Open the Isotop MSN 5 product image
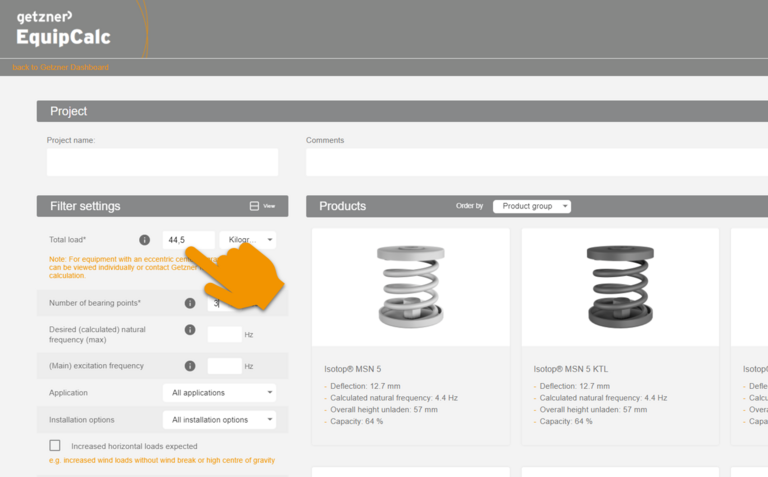Image resolution: width=768 pixels, height=477 pixels. (x=410, y=287)
